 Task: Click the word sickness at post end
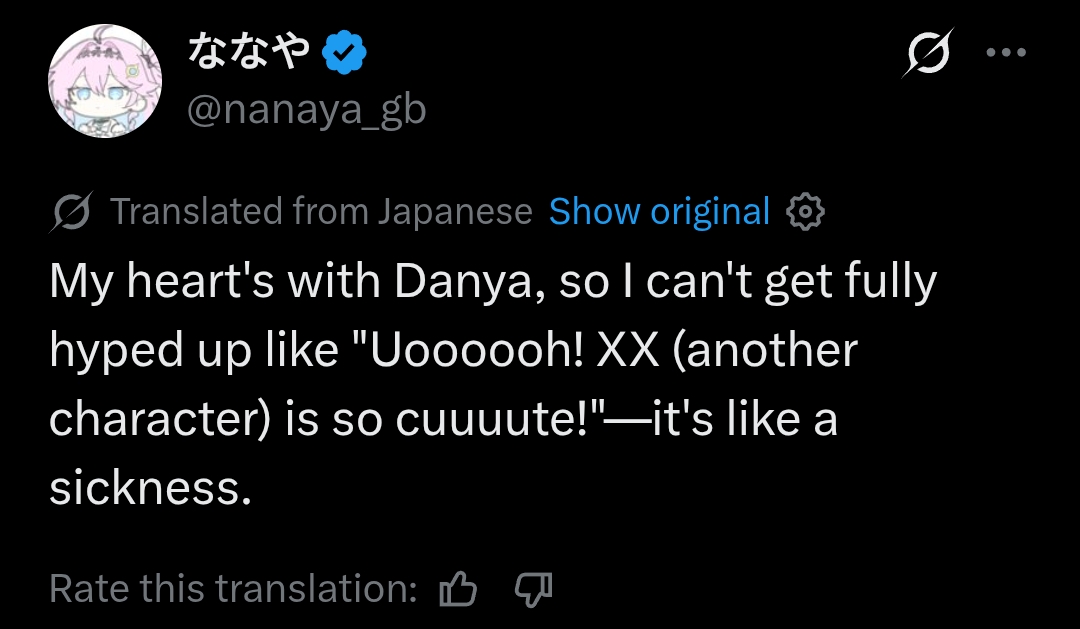[x=150, y=488]
